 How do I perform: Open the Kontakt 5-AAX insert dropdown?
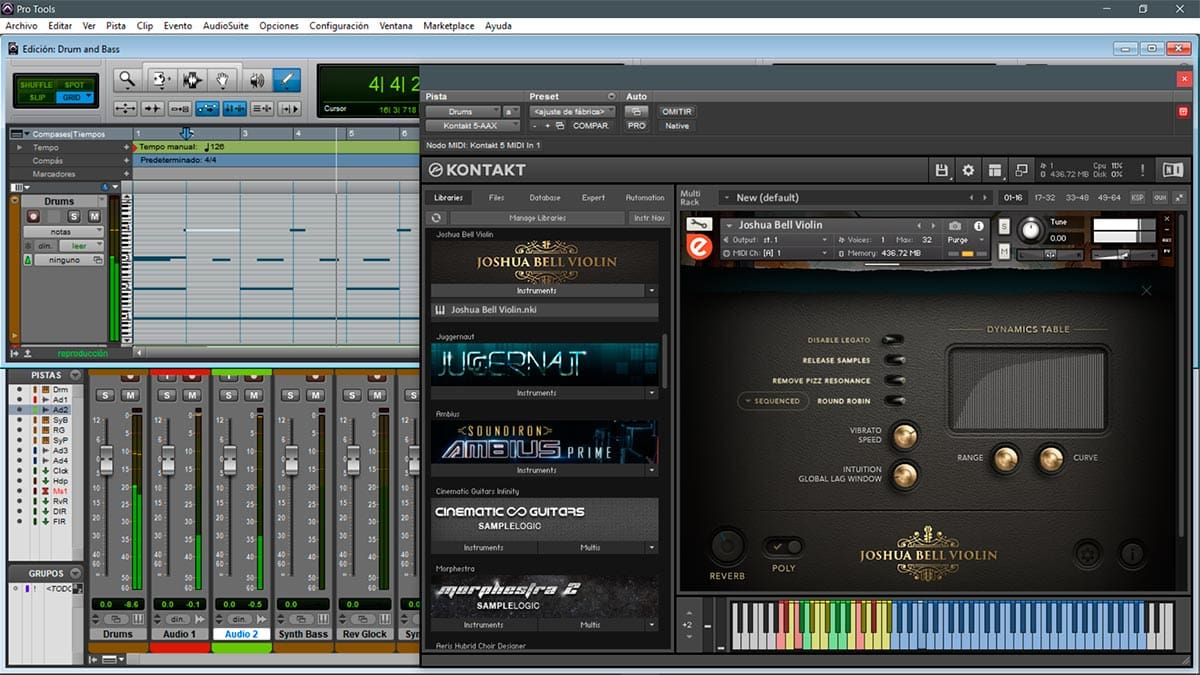tap(473, 126)
